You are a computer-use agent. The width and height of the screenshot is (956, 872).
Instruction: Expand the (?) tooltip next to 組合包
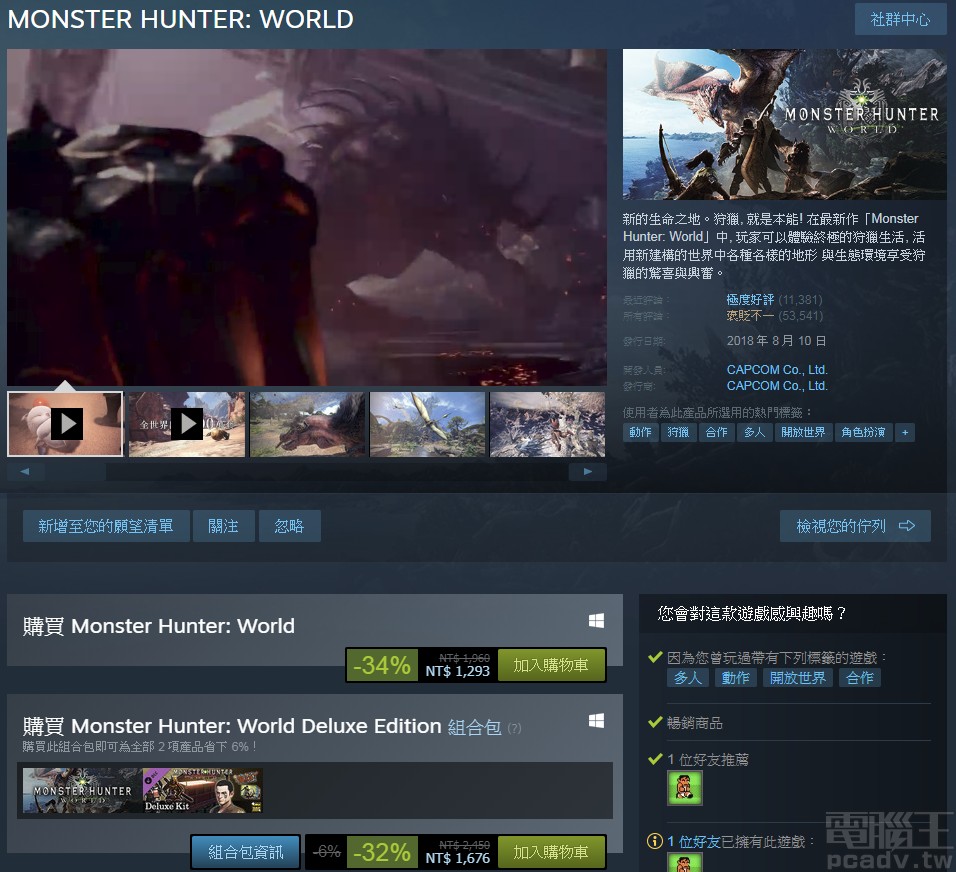click(x=513, y=728)
